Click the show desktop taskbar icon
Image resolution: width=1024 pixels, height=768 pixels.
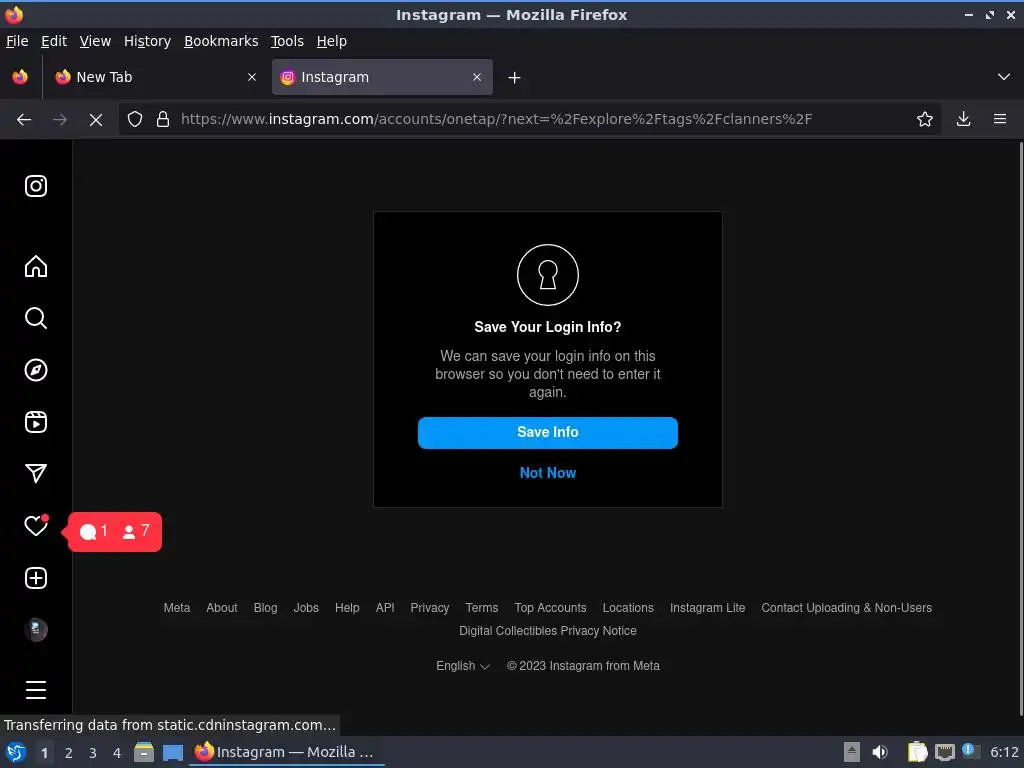172,752
